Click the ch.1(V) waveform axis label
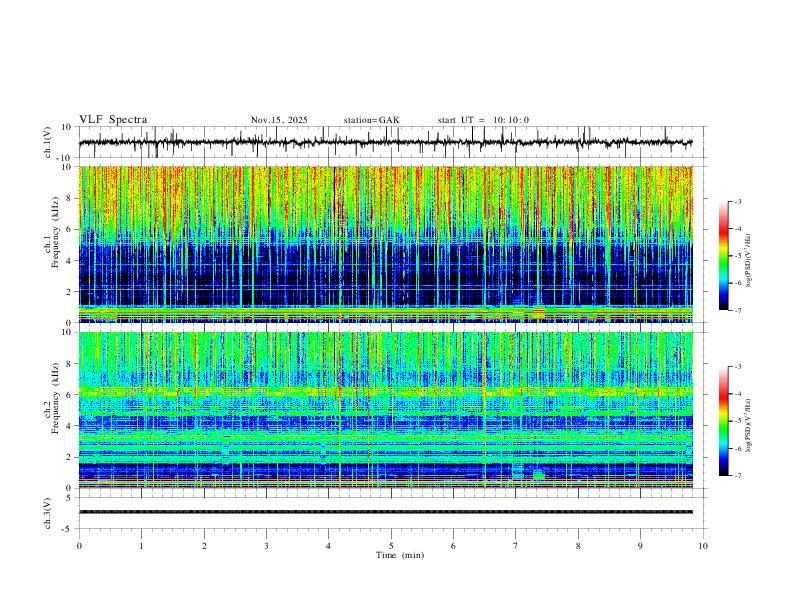The image size is (792, 612). click(x=48, y=142)
